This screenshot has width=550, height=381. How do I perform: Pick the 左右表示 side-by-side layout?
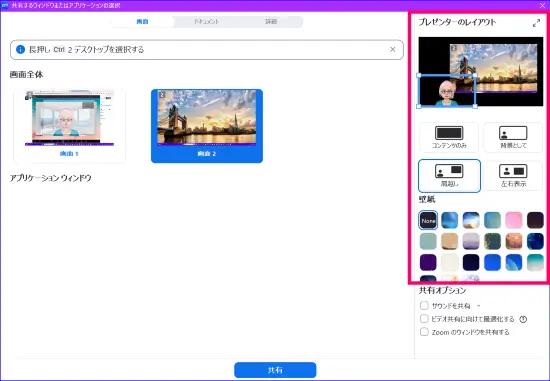pos(513,176)
